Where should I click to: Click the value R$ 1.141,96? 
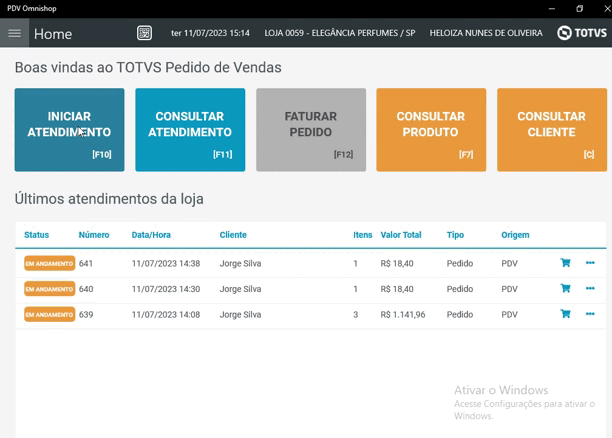tap(403, 315)
